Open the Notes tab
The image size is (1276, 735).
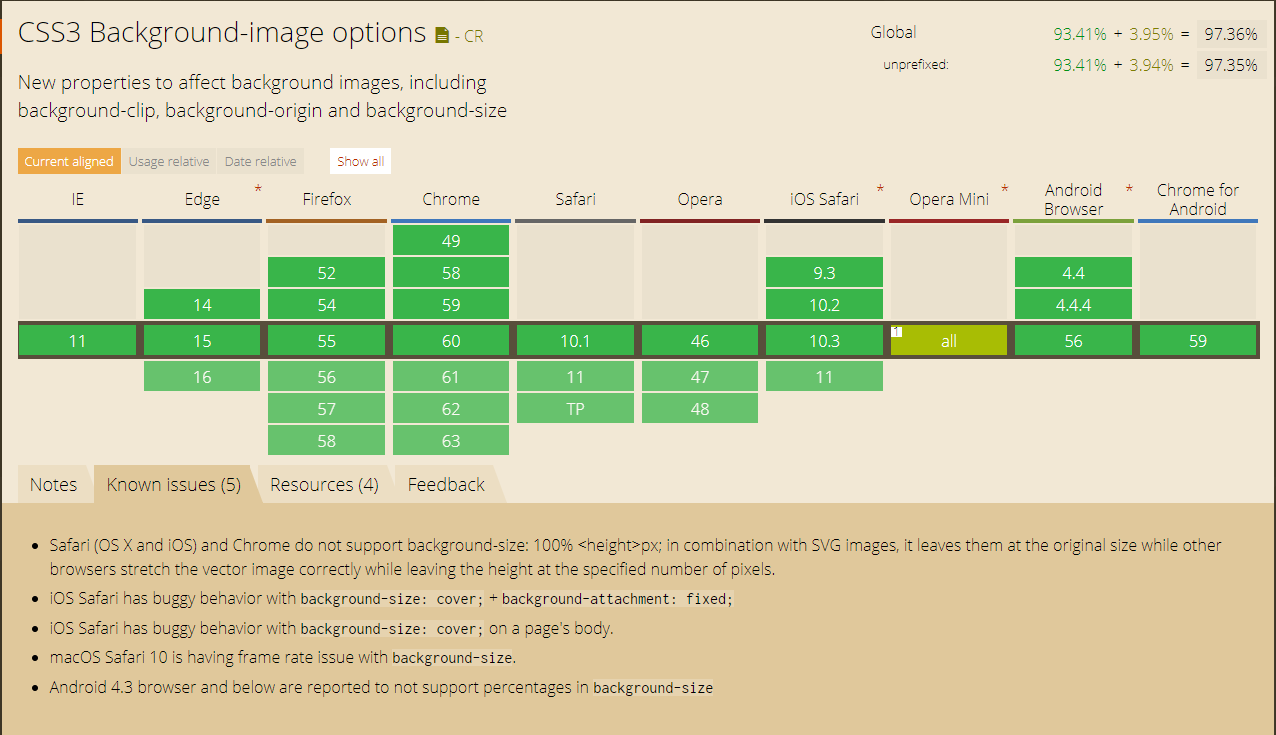coord(53,484)
